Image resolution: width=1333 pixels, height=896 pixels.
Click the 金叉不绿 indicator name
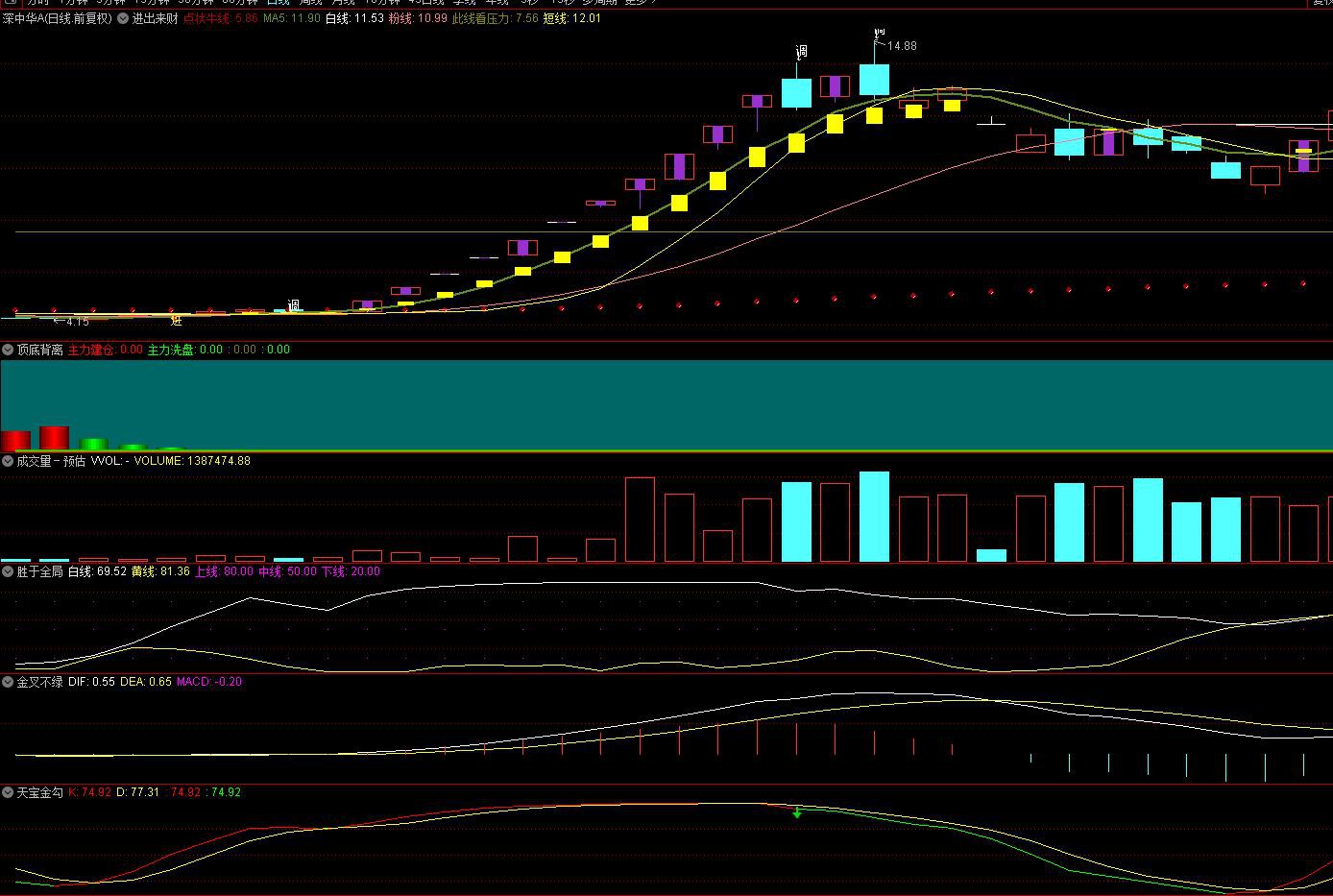pos(39,682)
